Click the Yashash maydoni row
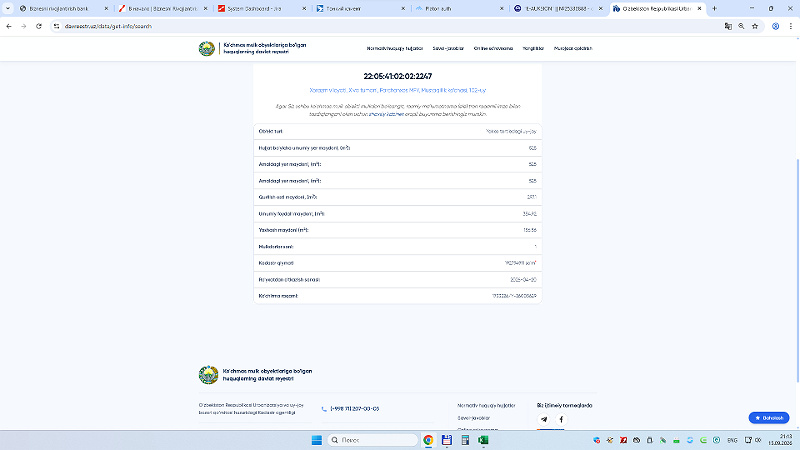This screenshot has height=450, width=800. click(x=397, y=230)
